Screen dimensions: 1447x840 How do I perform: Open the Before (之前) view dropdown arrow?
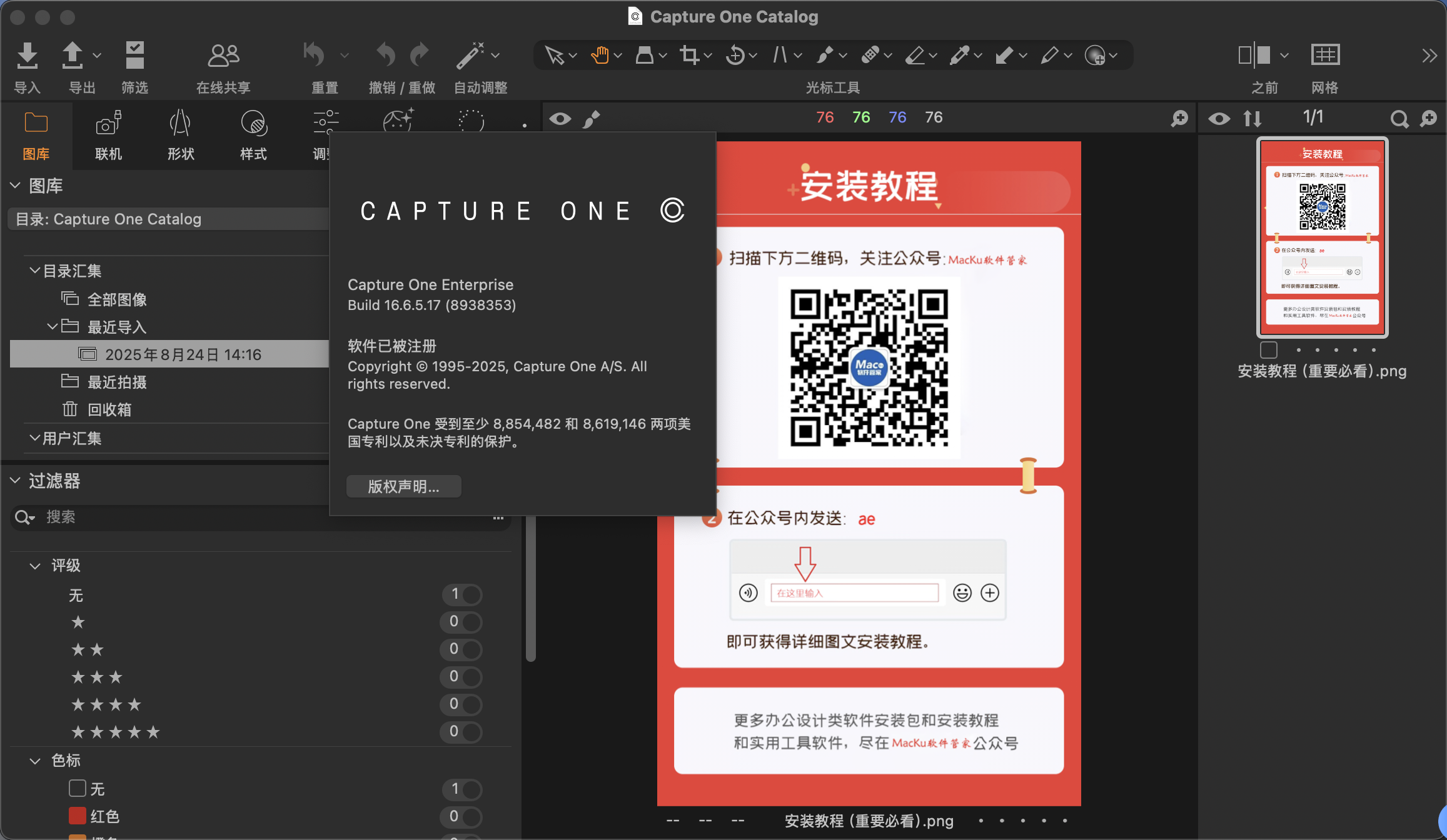point(1284,56)
